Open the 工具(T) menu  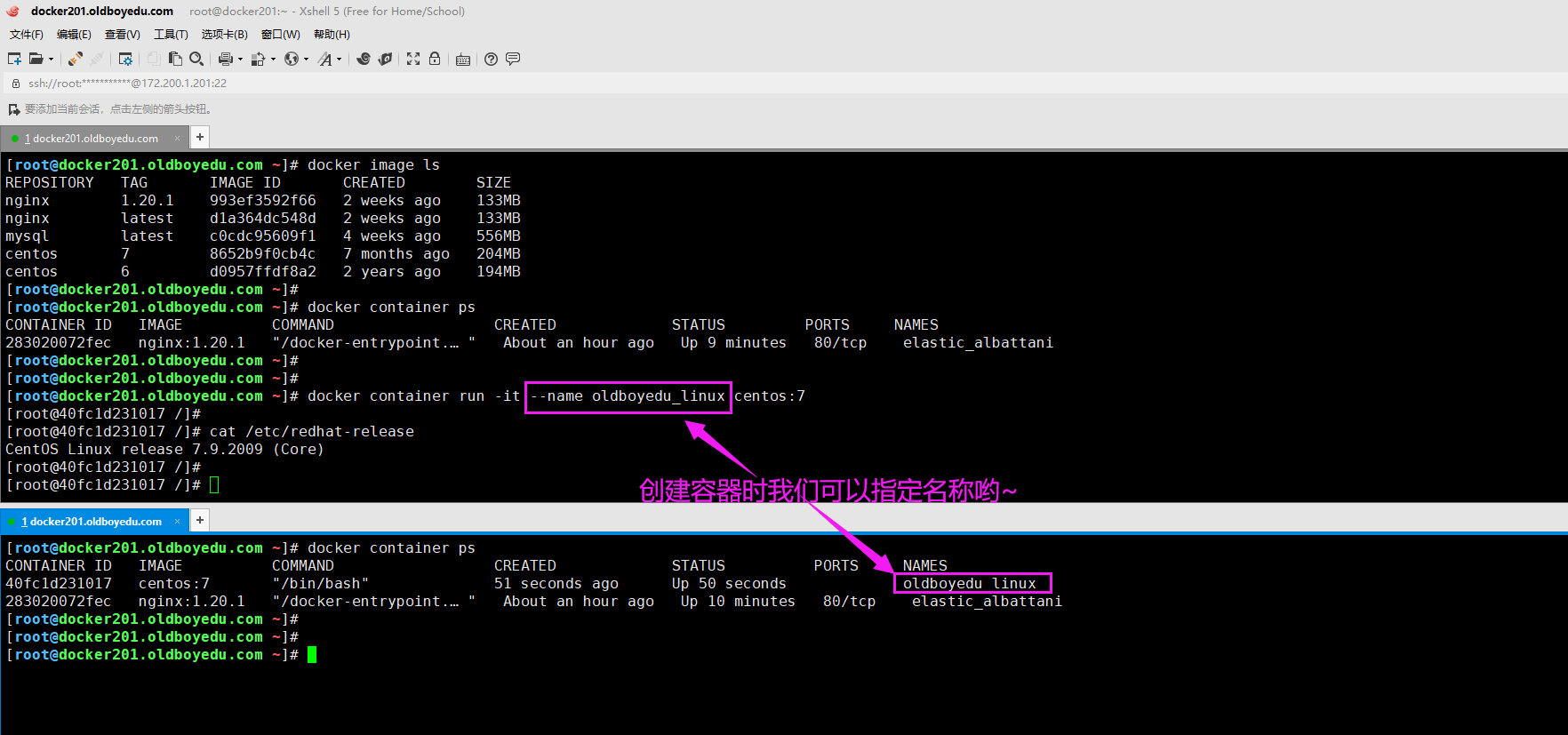(x=171, y=34)
